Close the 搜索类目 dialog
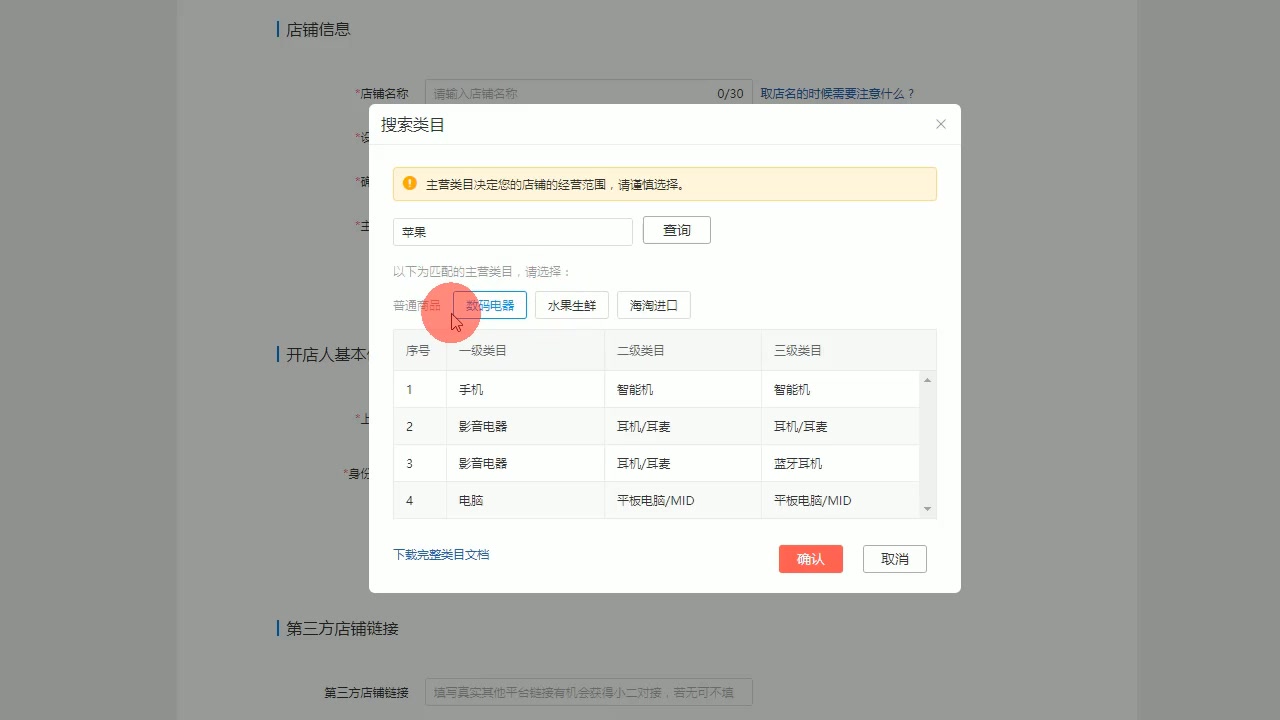Screen dimensions: 1280x720 (940, 124)
